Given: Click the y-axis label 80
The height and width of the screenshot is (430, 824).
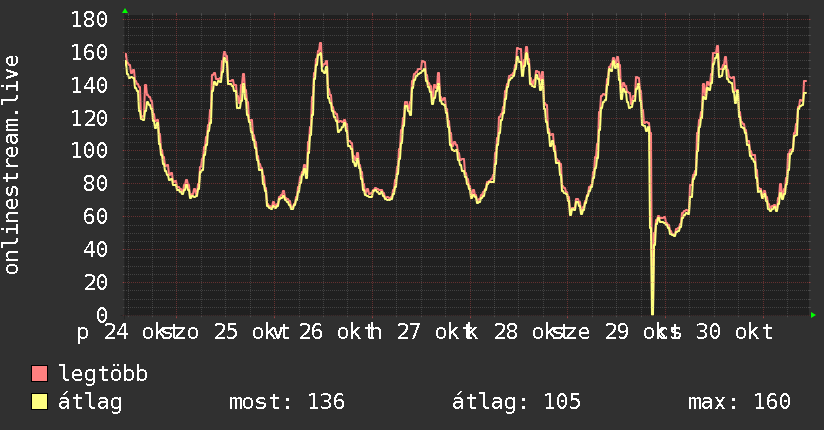Looking at the screenshot, I should (x=96, y=183).
